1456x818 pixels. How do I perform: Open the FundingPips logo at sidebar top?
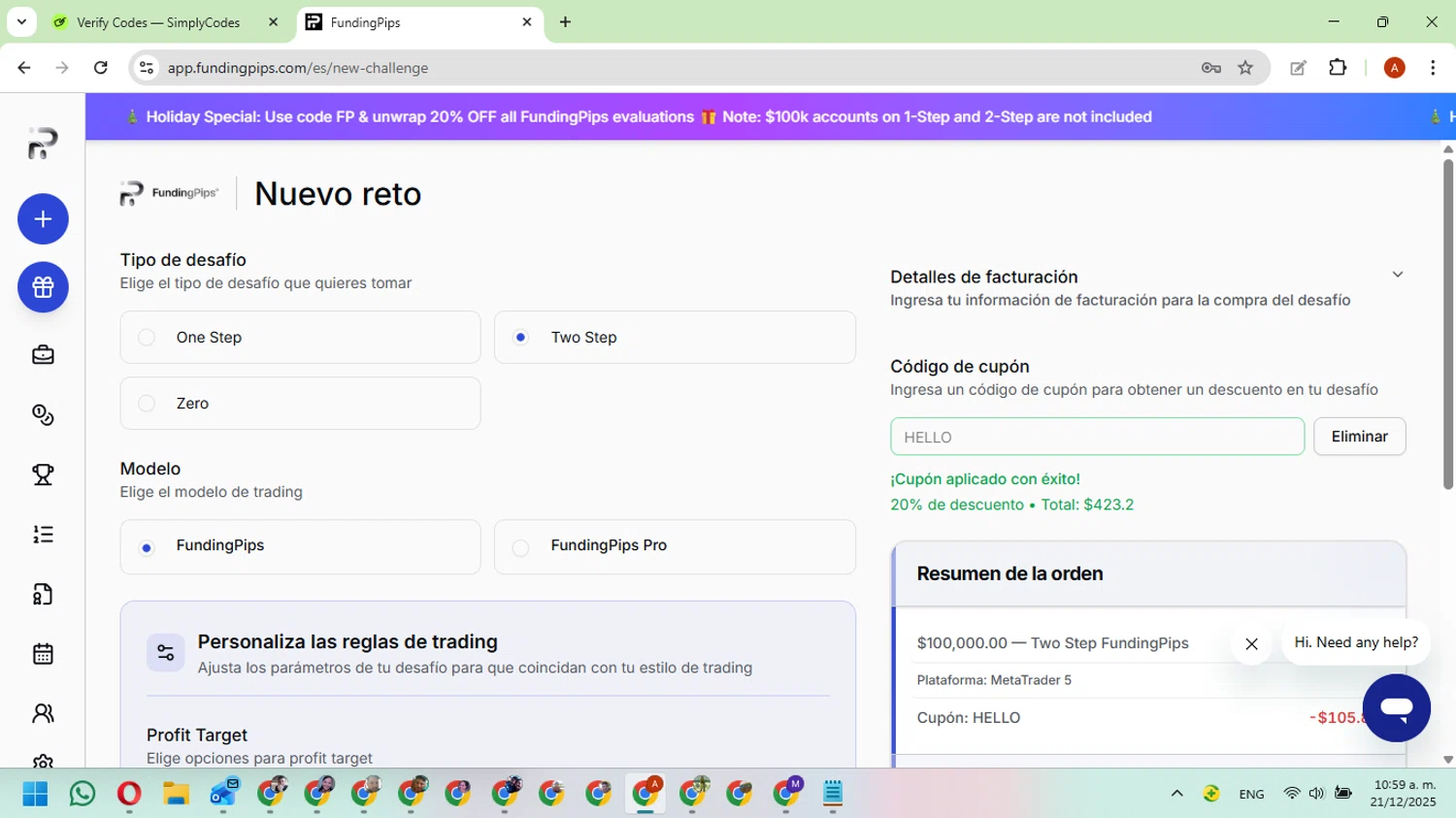[43, 144]
